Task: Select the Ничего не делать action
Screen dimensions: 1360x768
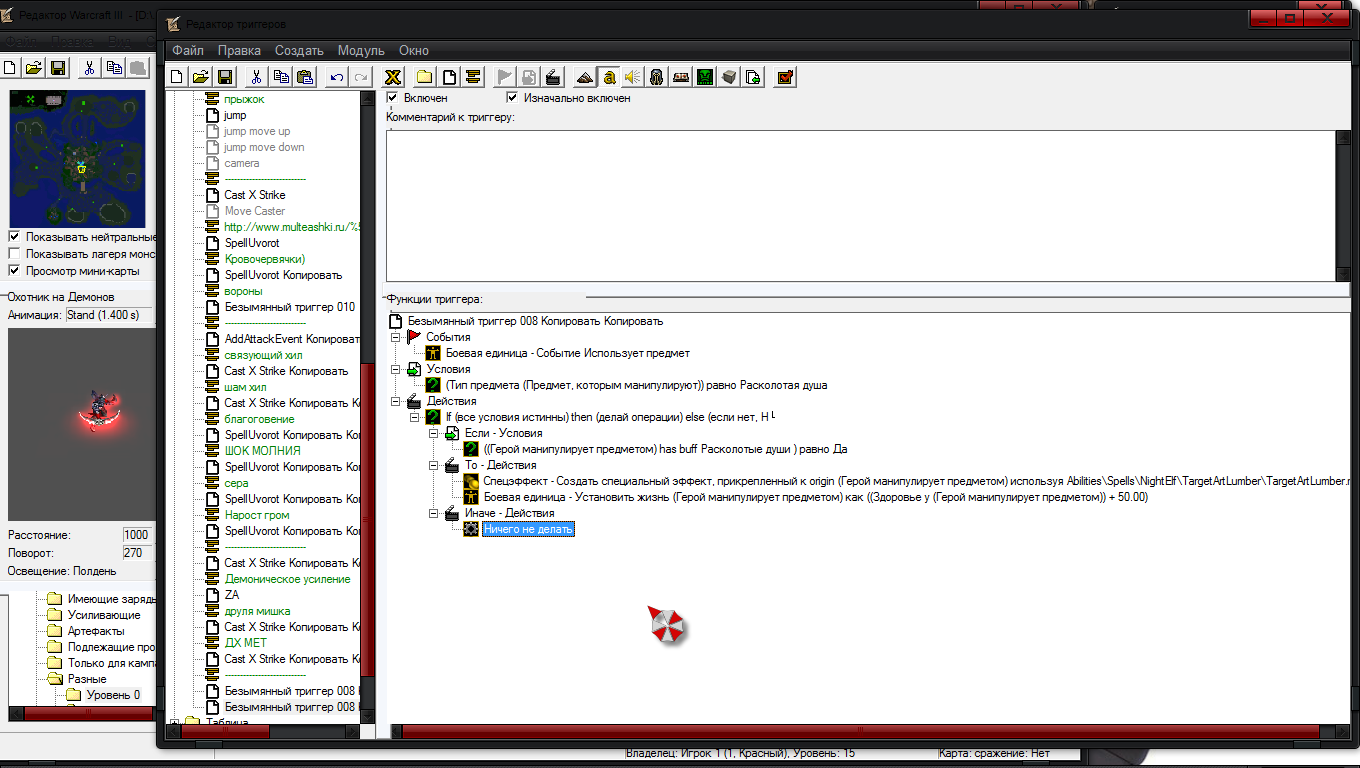Action: coord(528,530)
